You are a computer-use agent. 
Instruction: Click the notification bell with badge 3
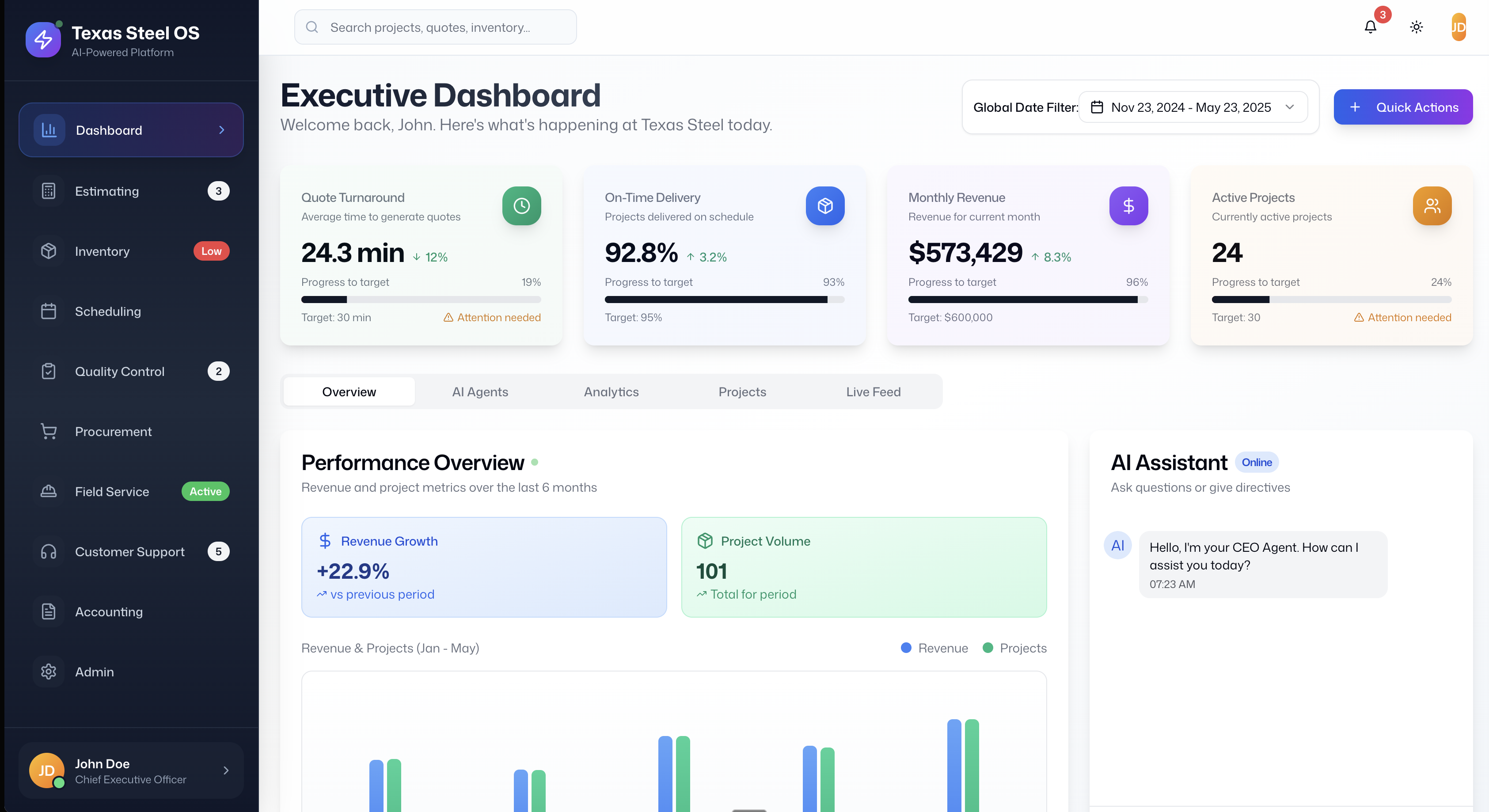(1371, 27)
